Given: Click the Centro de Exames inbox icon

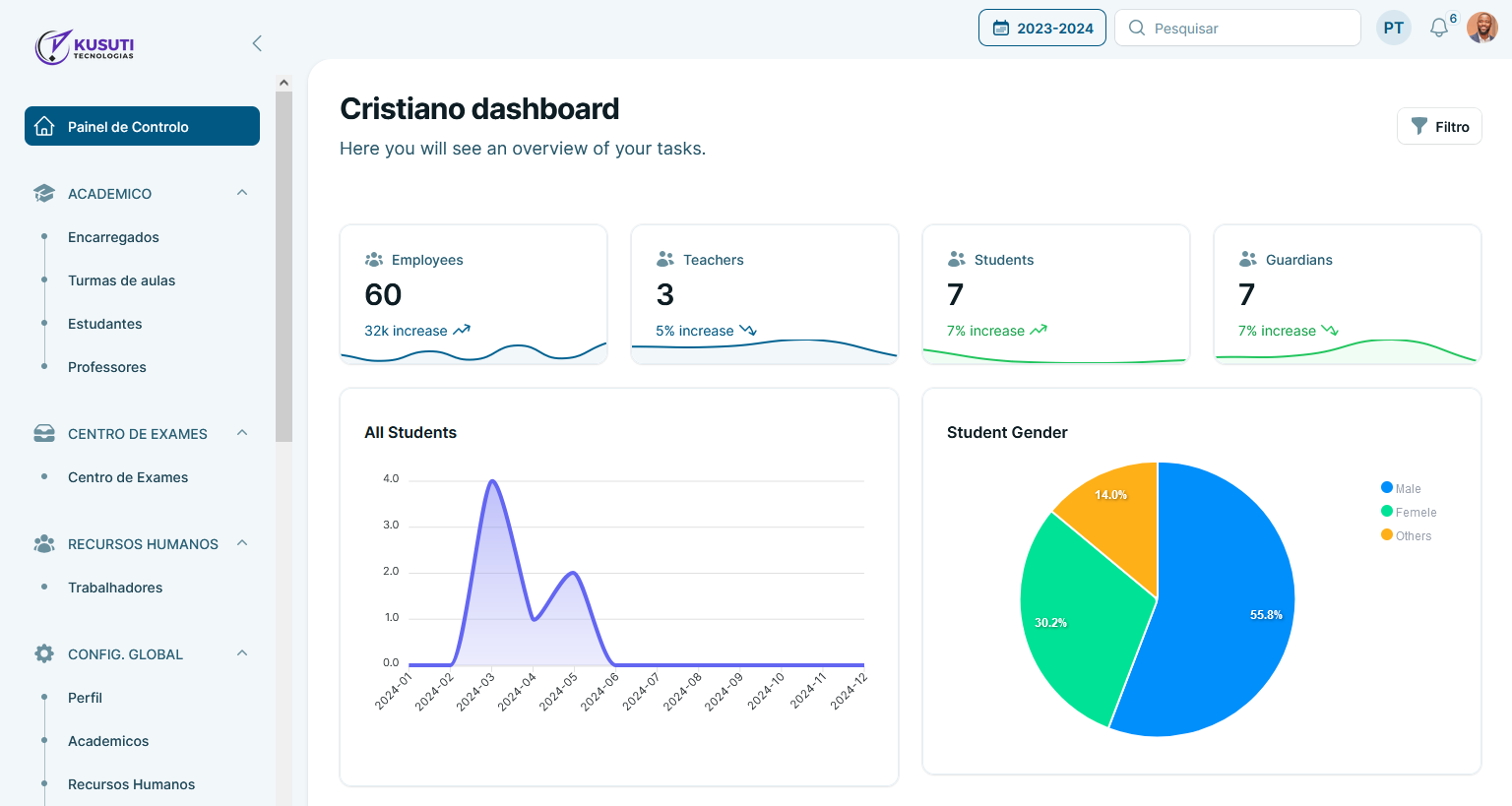Looking at the screenshot, I should 44,434.
